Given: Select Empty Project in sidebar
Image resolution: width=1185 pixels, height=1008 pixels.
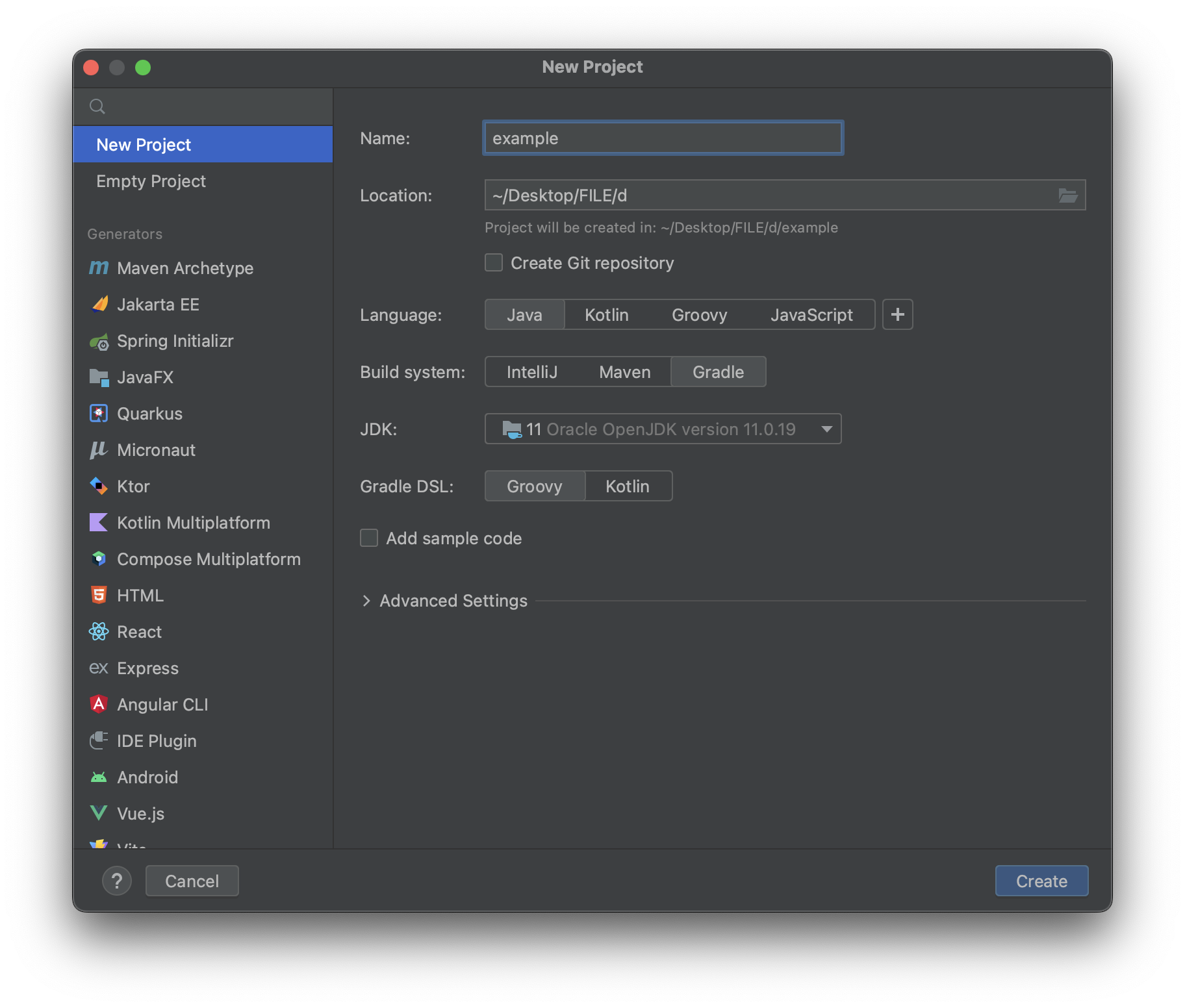Looking at the screenshot, I should pyautogui.click(x=203, y=181).
